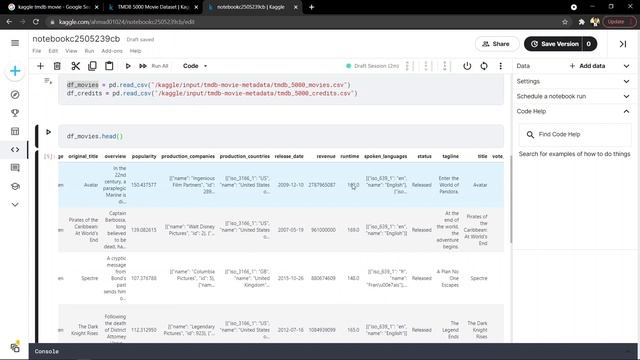Click the Avatar title cell in the first row
The image size is (640, 360).
(x=480, y=185)
